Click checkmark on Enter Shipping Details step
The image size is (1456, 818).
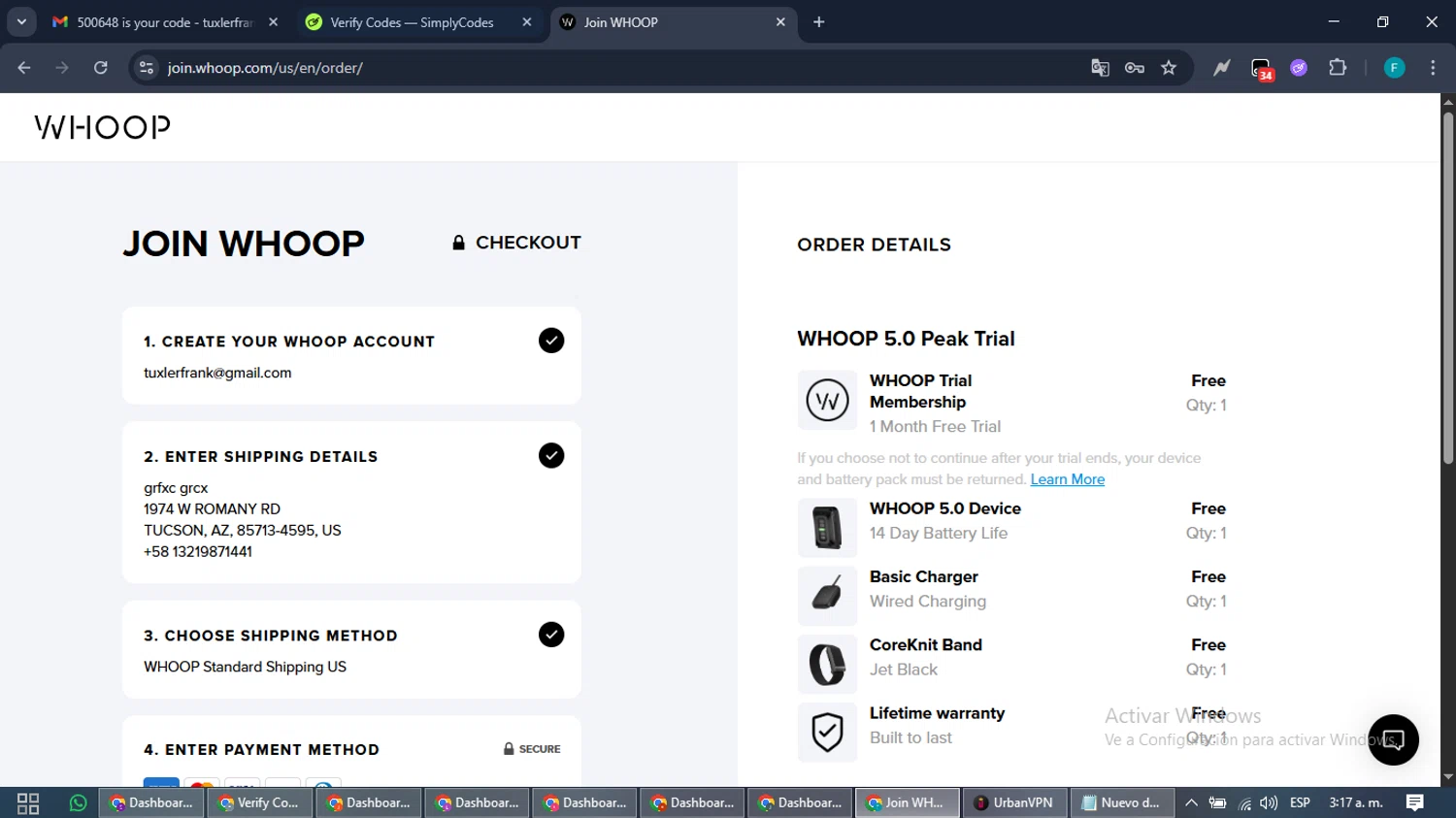tap(551, 456)
